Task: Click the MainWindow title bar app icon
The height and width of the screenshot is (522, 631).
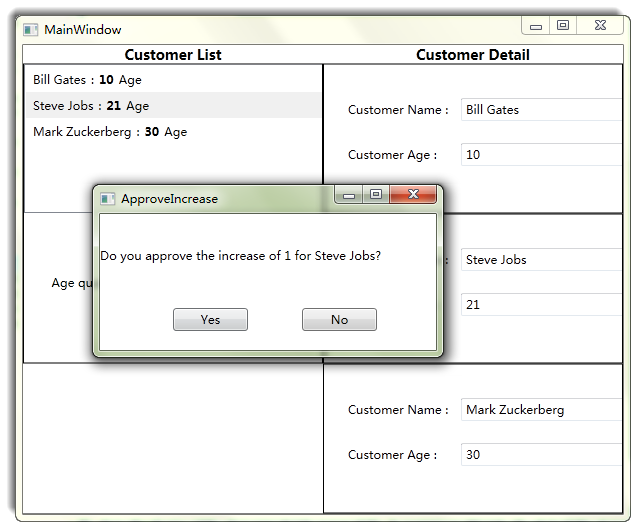Action: (x=31, y=29)
